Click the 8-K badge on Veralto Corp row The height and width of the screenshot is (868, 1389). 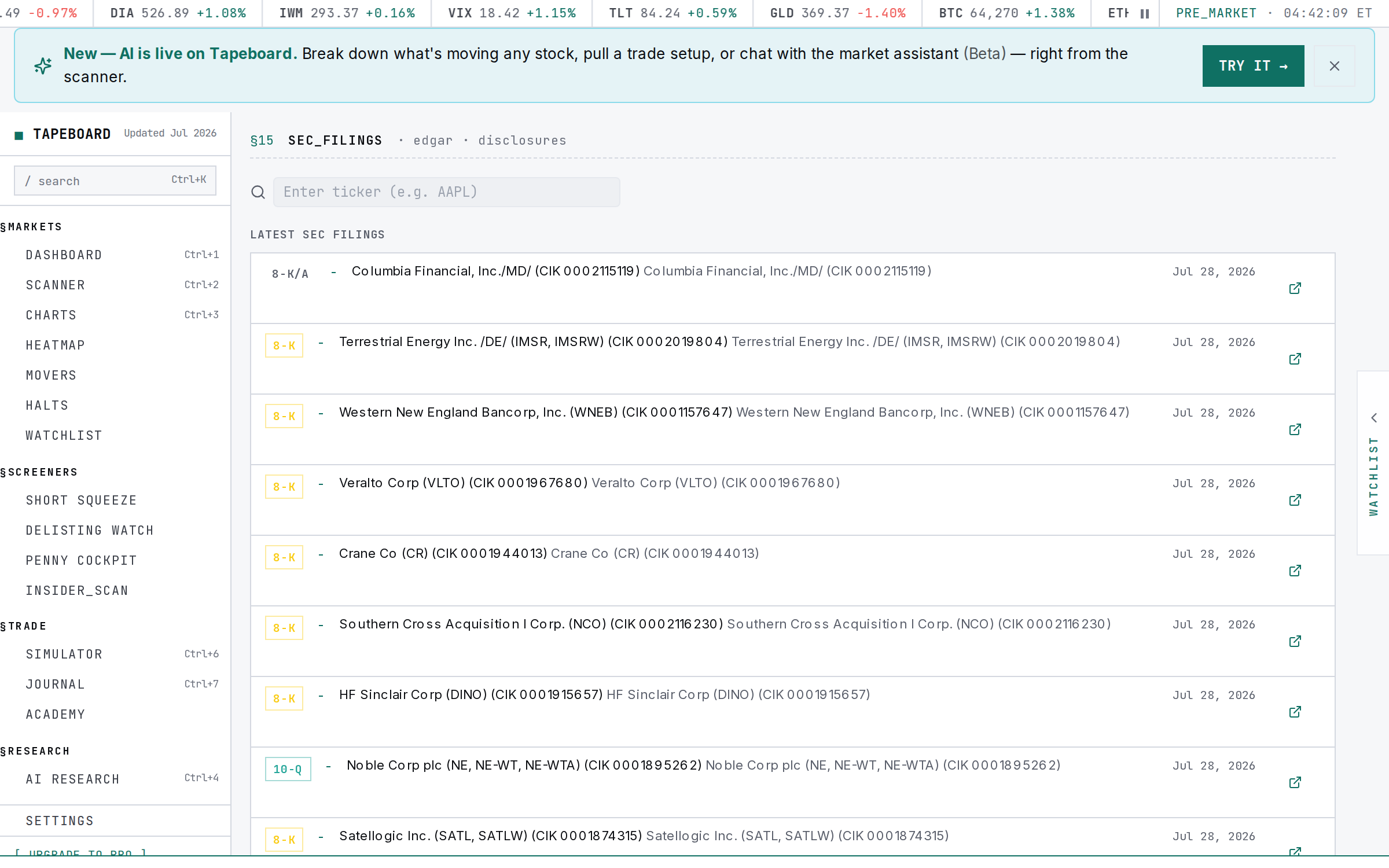[x=284, y=487]
